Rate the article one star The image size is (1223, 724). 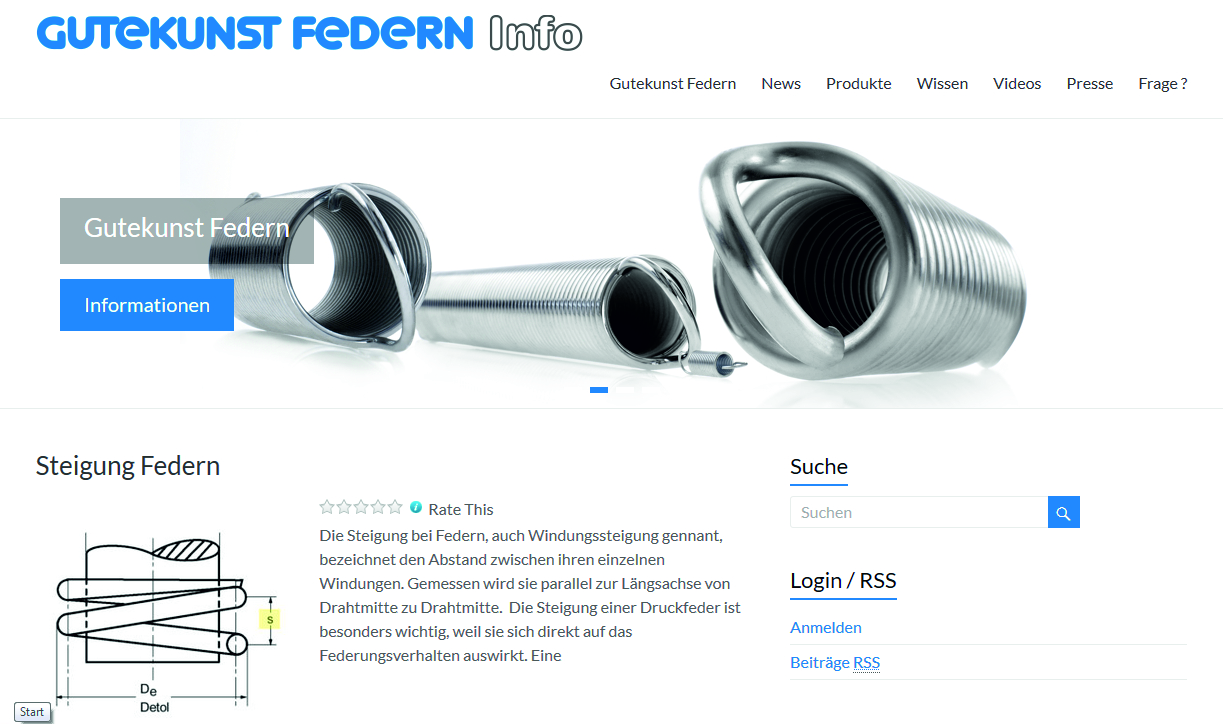(326, 507)
